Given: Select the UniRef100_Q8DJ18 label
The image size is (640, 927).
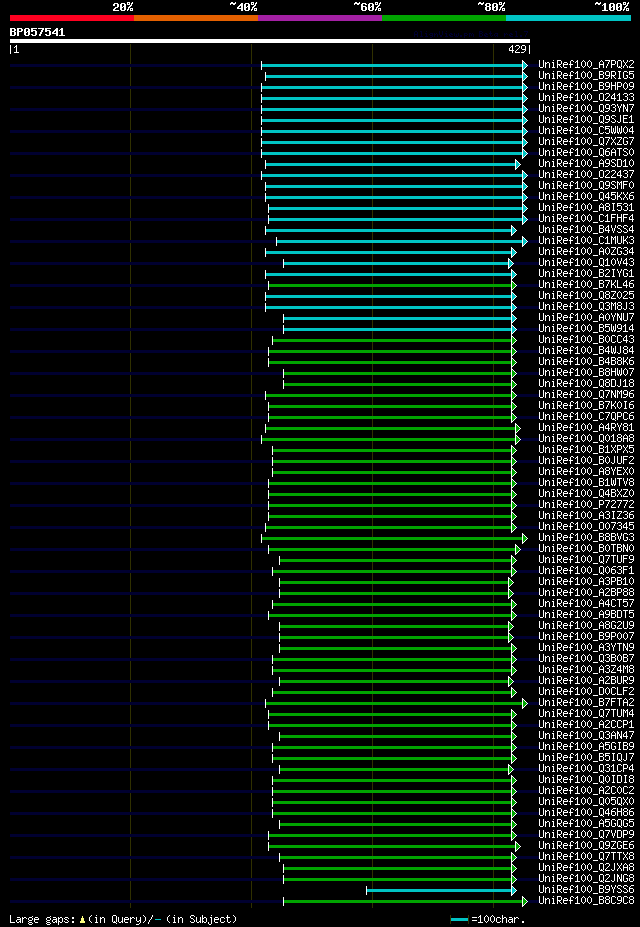Looking at the screenshot, I should pyautogui.click(x=586, y=384).
